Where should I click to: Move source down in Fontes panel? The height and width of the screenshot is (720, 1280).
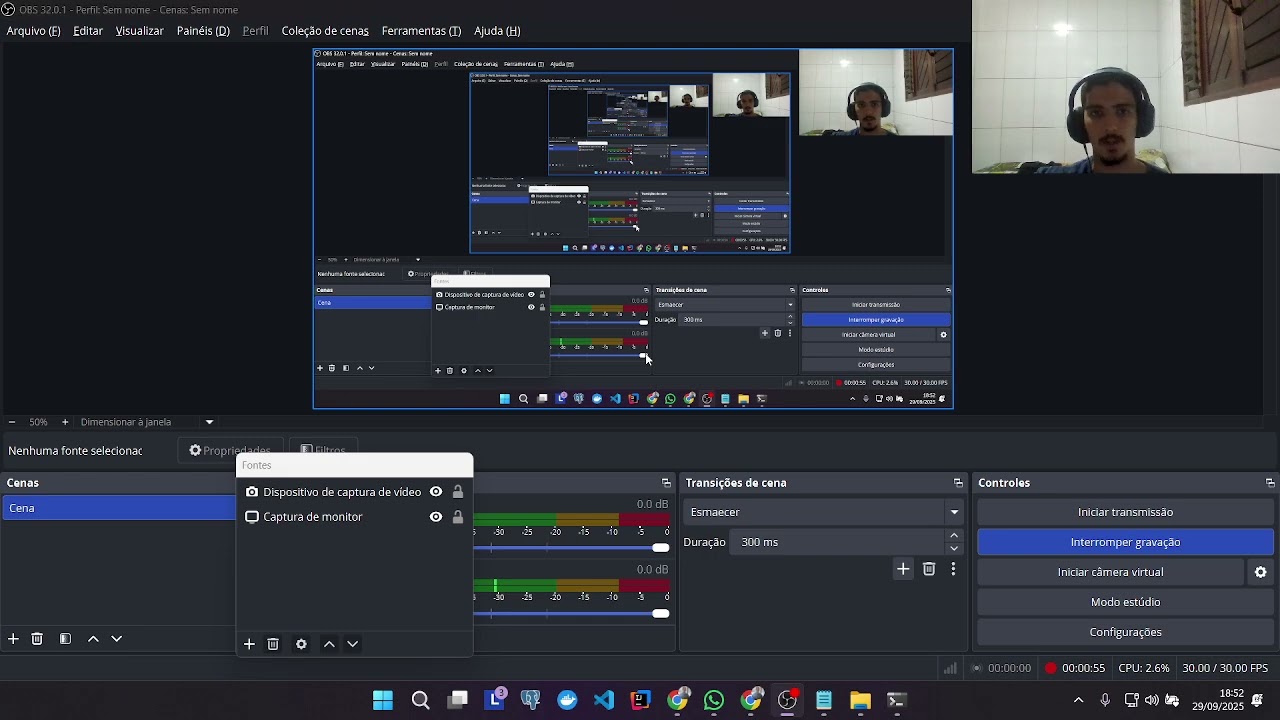tap(353, 644)
